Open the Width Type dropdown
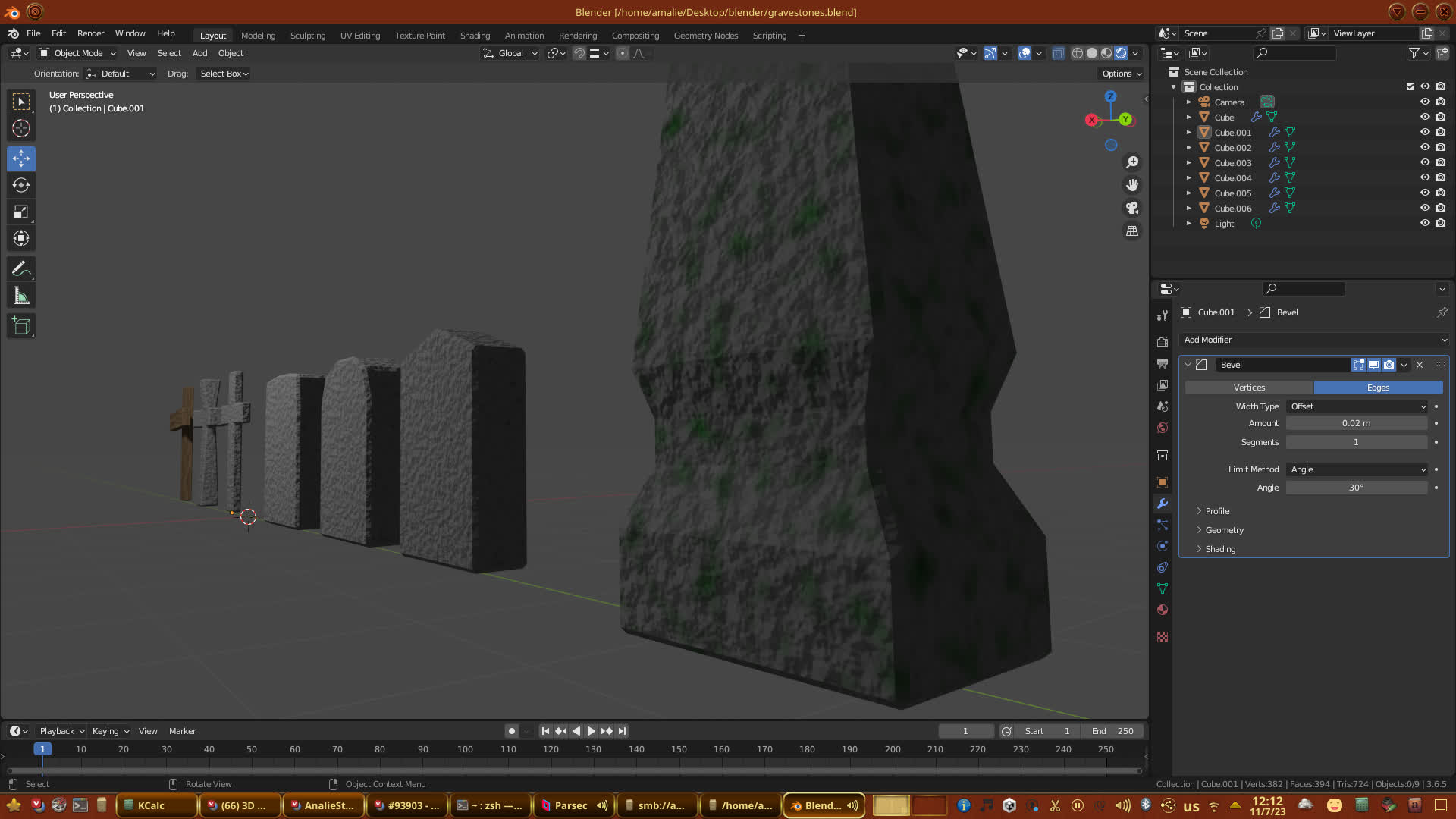 point(1357,406)
